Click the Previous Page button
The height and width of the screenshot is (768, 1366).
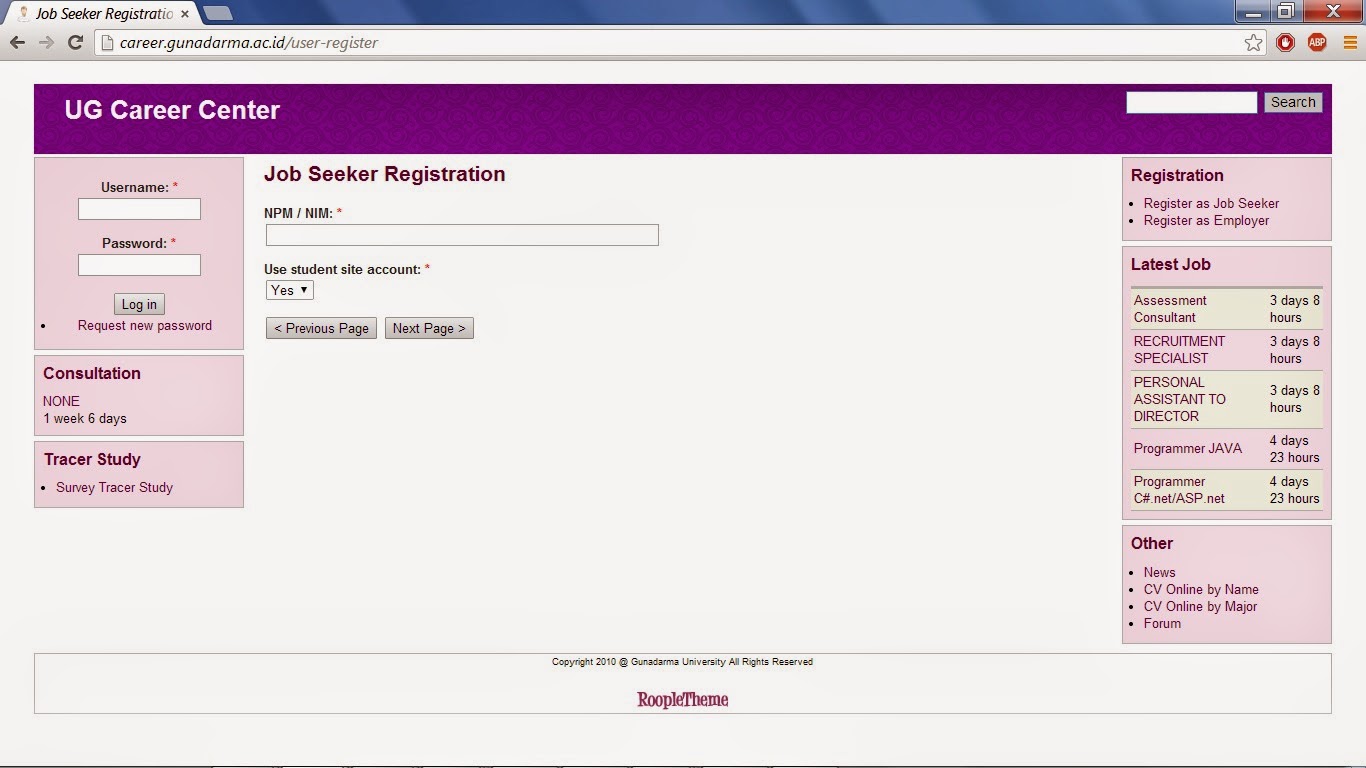321,328
